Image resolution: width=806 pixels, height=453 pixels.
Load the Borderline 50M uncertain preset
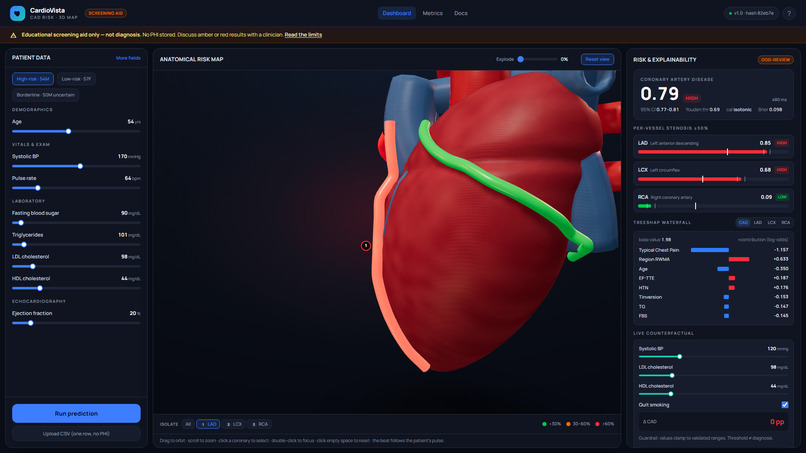click(45, 95)
